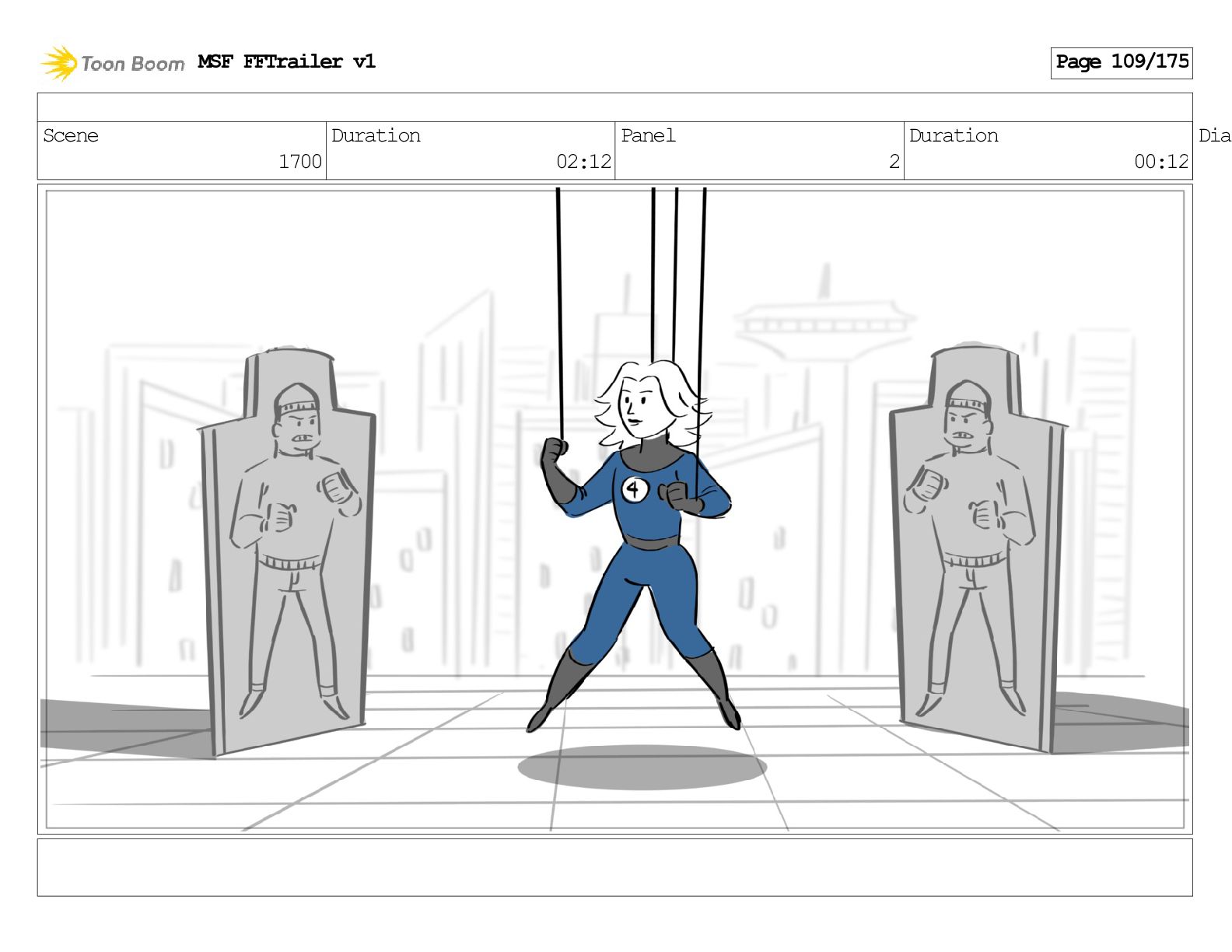Select scene number value '1700'
1232x952 pixels.
coord(300,162)
